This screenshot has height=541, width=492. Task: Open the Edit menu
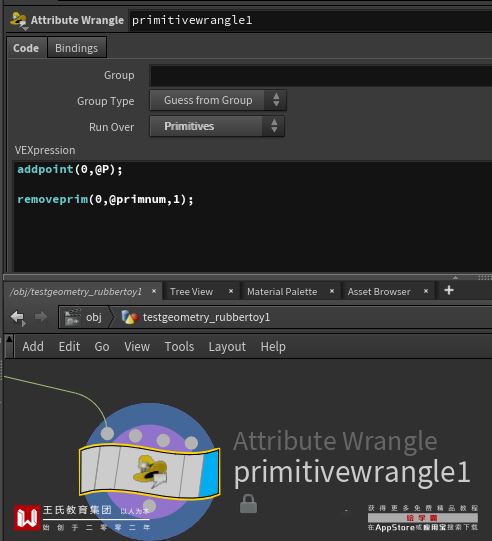(x=69, y=346)
